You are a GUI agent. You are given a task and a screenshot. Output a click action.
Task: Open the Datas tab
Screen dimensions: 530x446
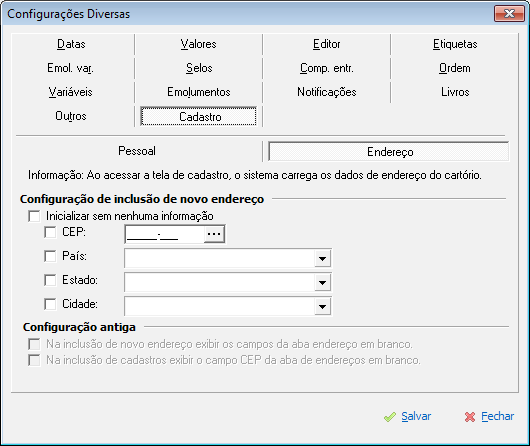click(71, 44)
